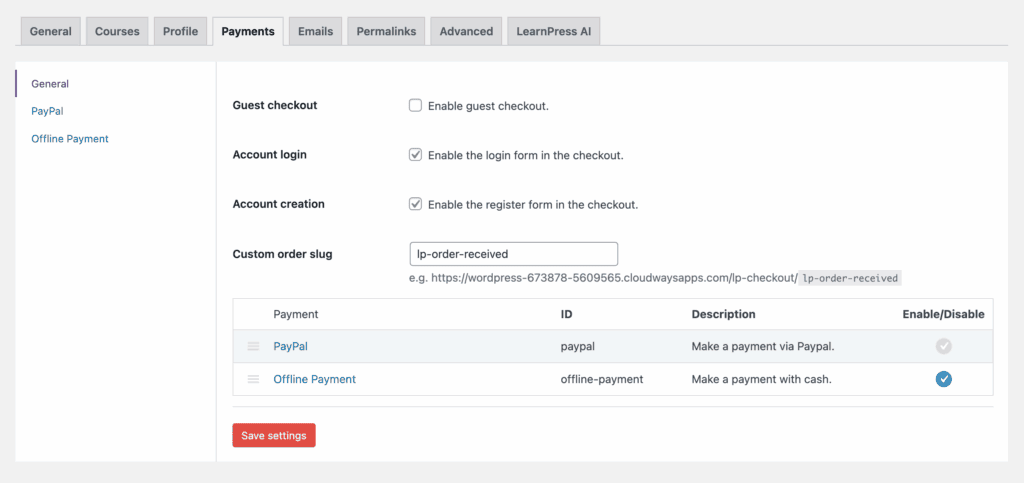The width and height of the screenshot is (1024, 483).
Task: Click the Save settings button
Action: 274,435
